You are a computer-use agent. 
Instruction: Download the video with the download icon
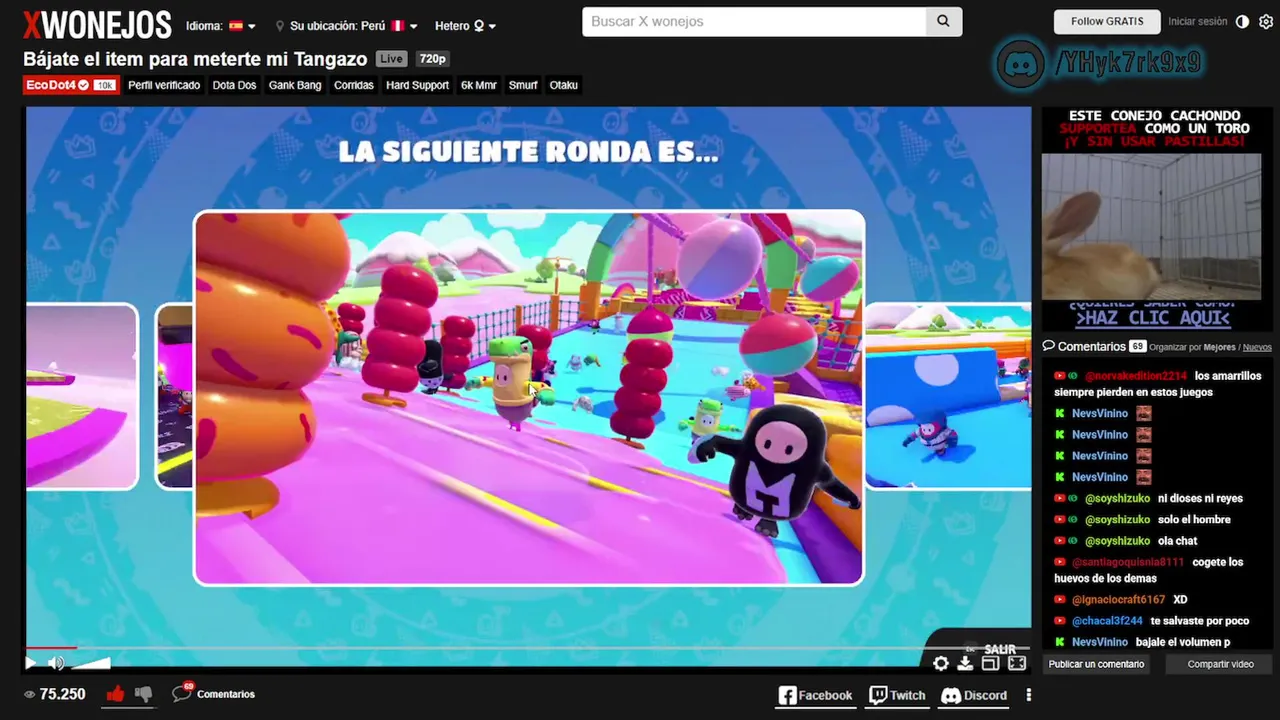(x=965, y=663)
